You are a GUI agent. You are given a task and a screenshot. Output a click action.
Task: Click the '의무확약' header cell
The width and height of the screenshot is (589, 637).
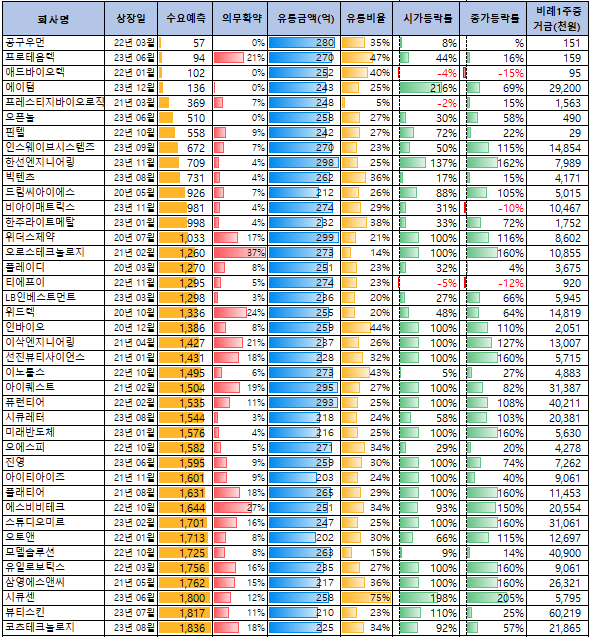240,19
